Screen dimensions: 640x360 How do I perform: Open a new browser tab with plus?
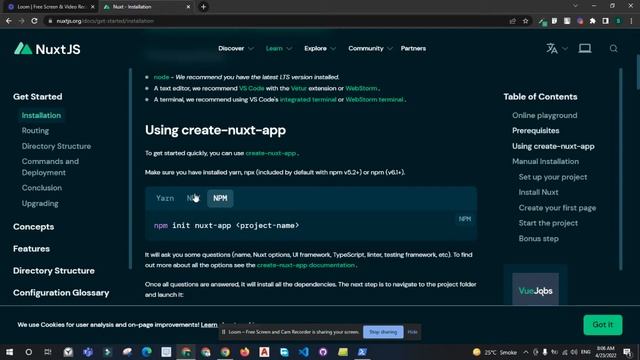[203, 7]
